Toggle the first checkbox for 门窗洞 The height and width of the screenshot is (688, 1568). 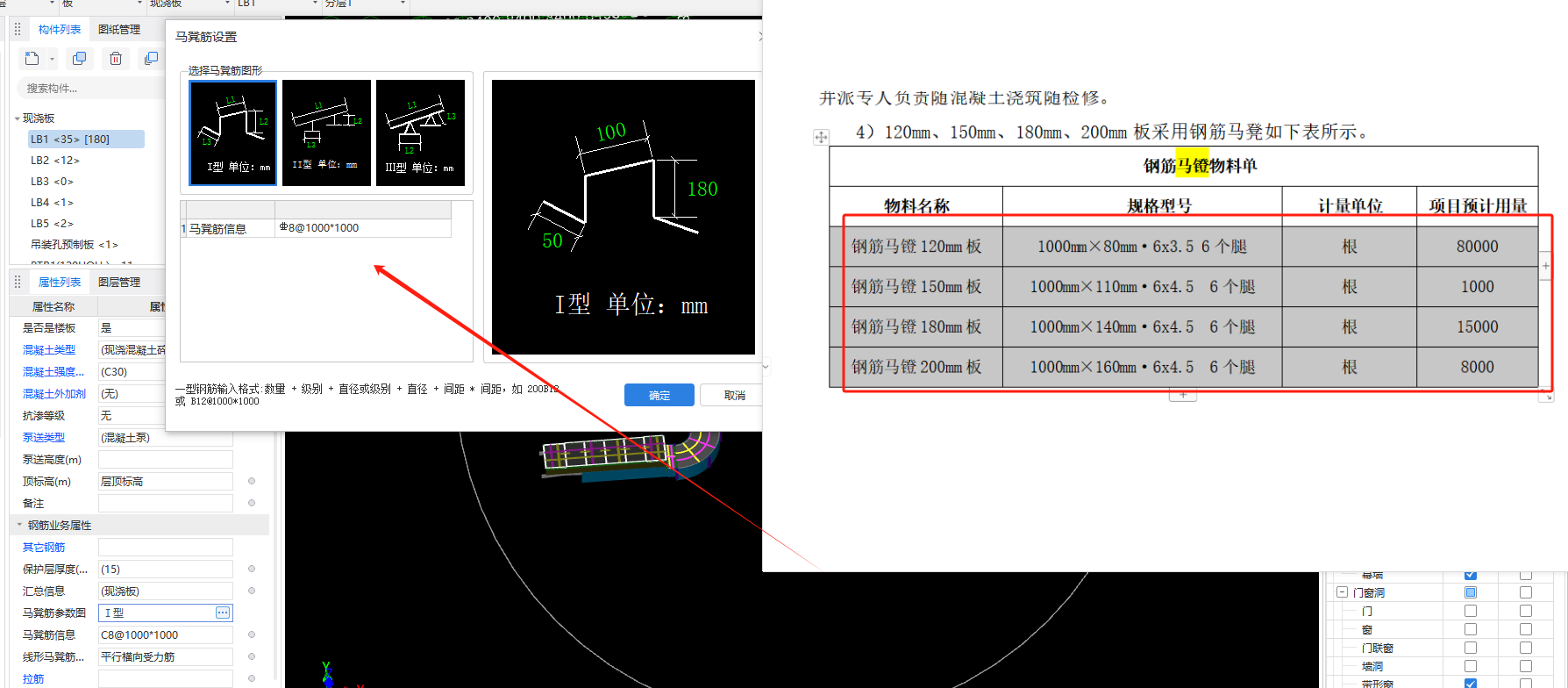1471,592
